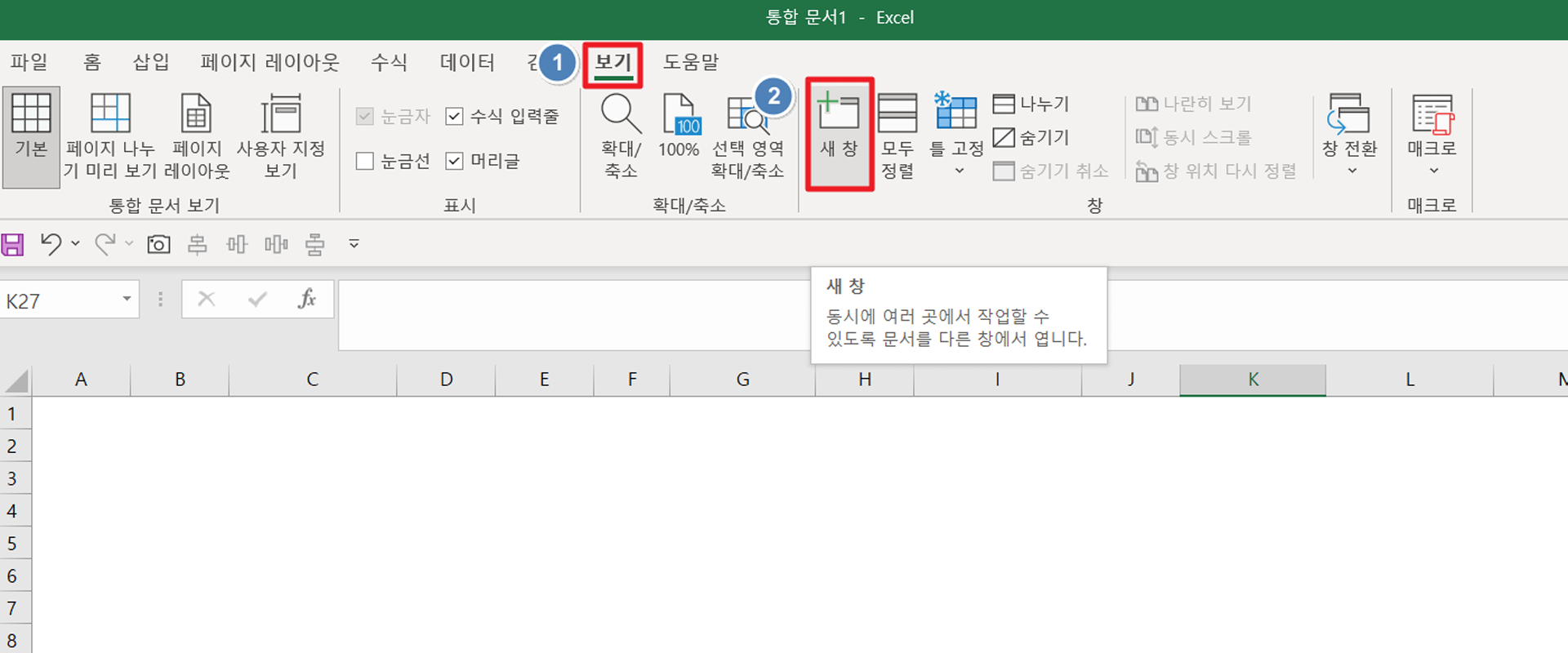
Task: Select column L header
Action: coord(1410,380)
